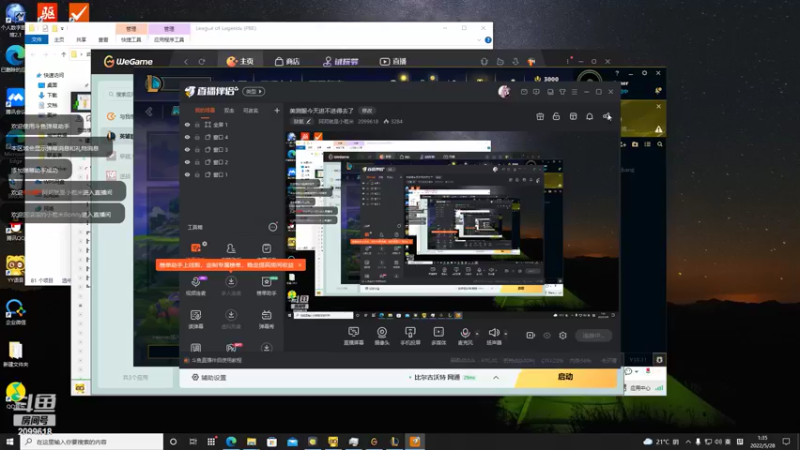Open WeGame 直播 tab
Image resolution: width=800 pixels, height=450 pixels.
tap(393, 61)
